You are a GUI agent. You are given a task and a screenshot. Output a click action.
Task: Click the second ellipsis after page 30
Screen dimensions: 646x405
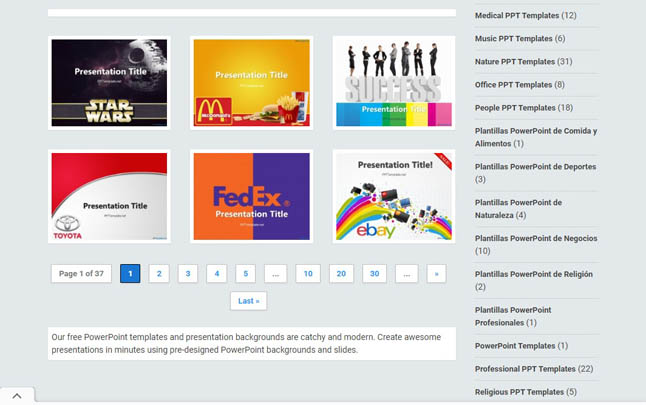[407, 274]
